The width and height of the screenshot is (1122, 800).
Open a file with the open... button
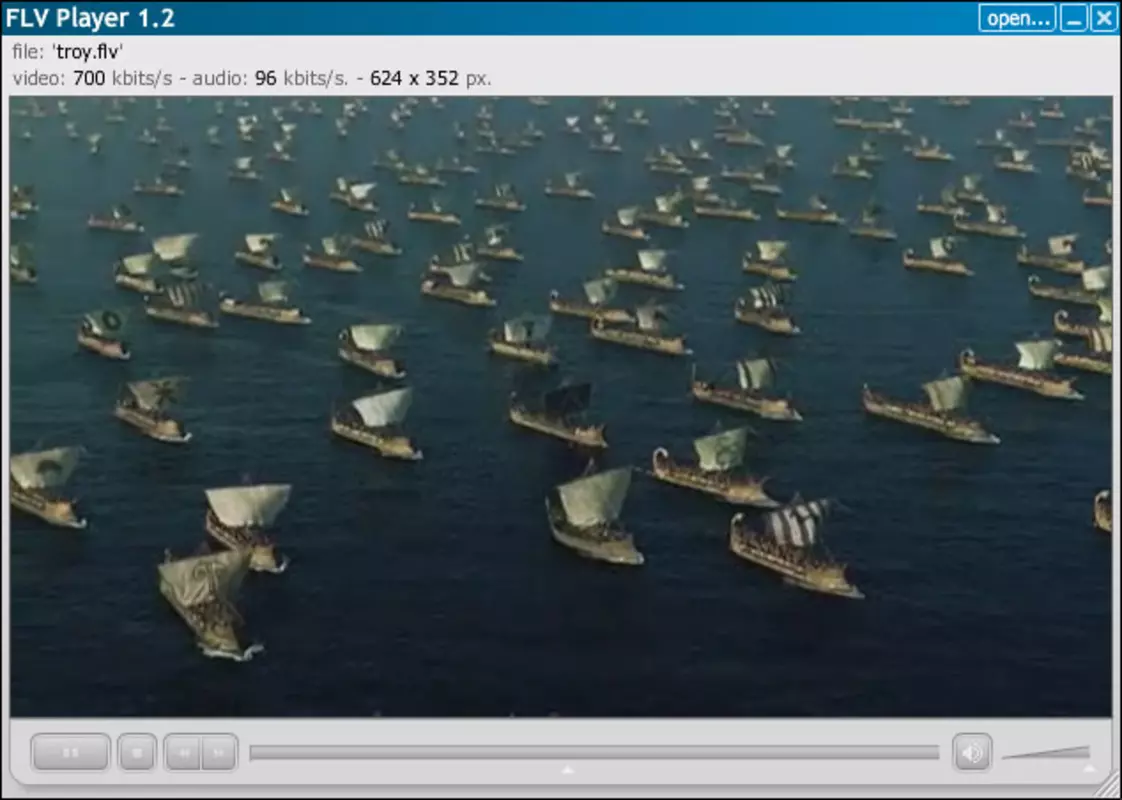(x=1017, y=18)
